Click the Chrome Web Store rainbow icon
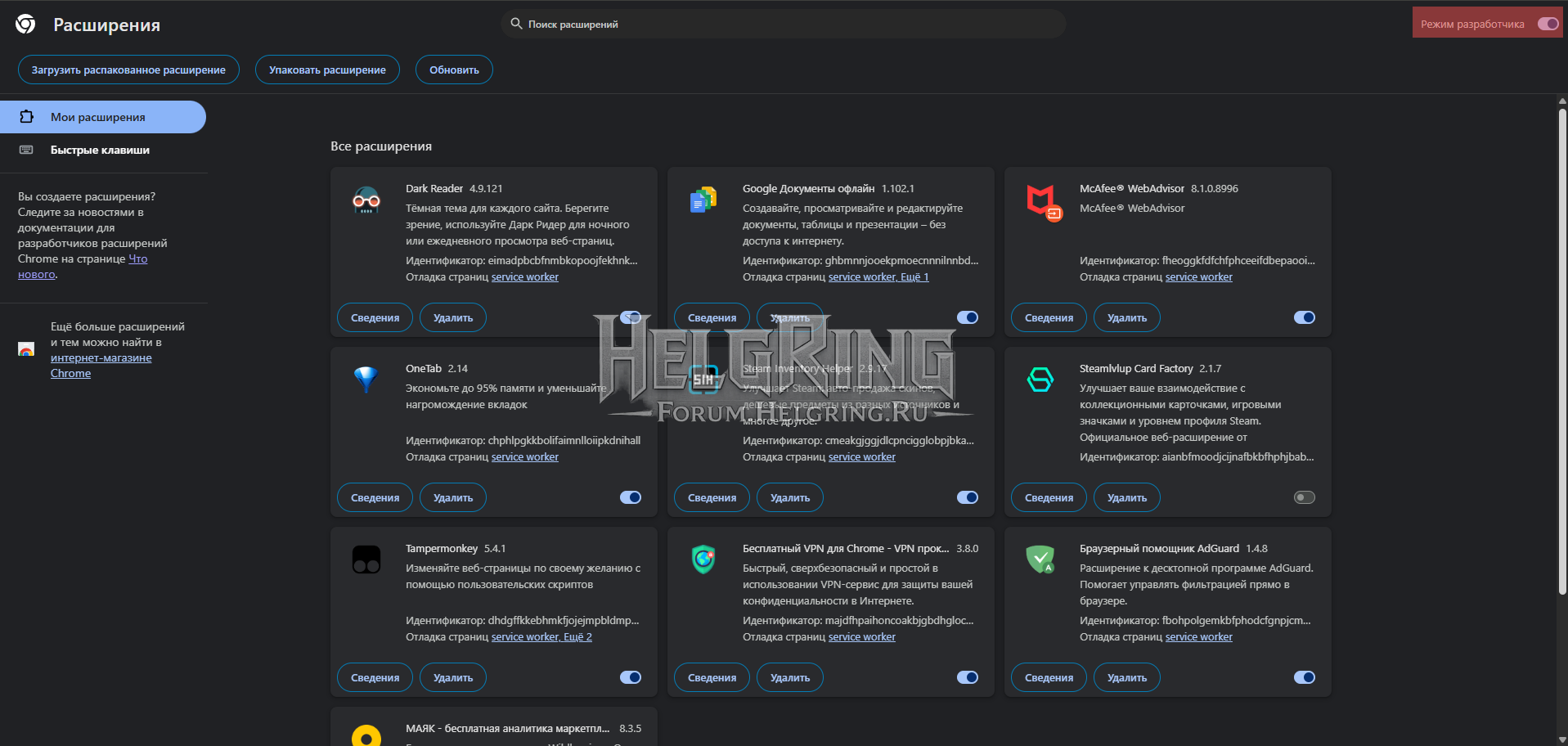This screenshot has width=1568, height=746. coord(26,349)
